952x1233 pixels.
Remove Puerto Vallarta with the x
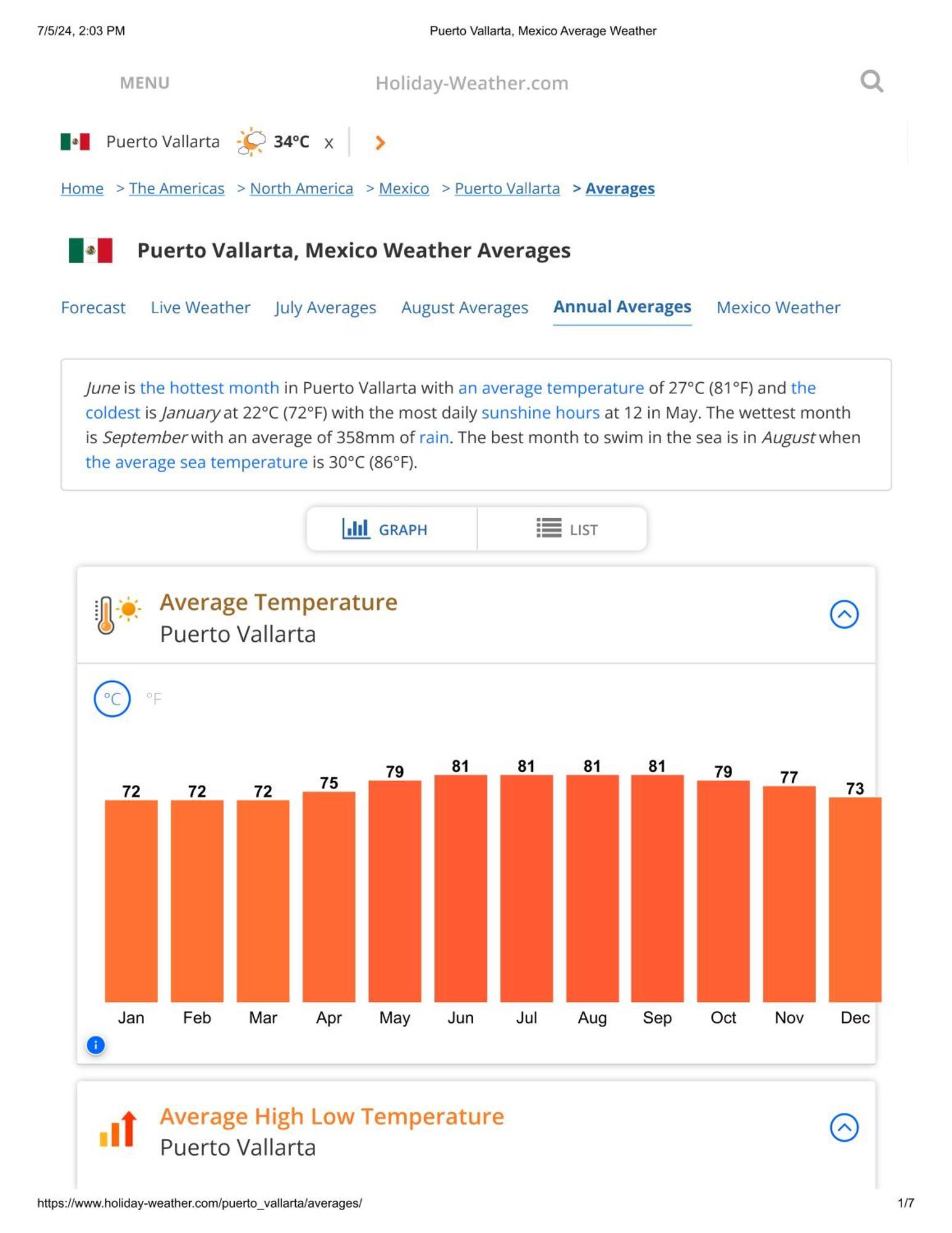[329, 143]
